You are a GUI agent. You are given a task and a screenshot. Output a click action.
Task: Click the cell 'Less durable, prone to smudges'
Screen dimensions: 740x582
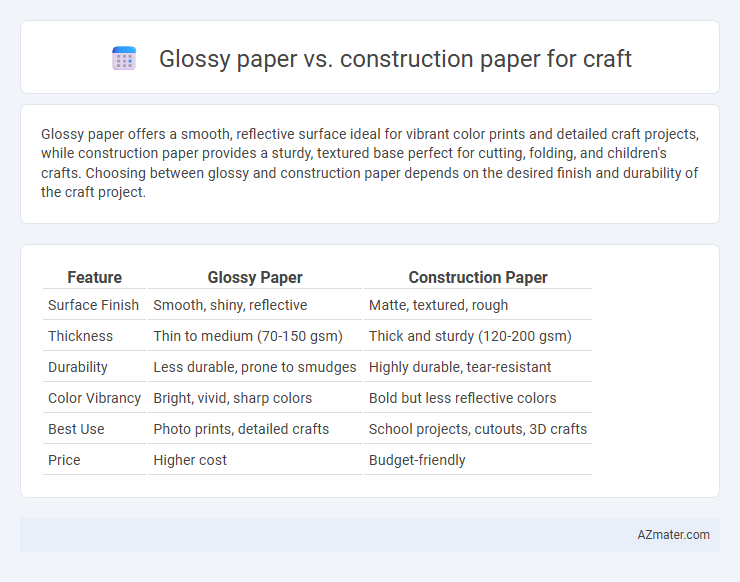tap(255, 367)
